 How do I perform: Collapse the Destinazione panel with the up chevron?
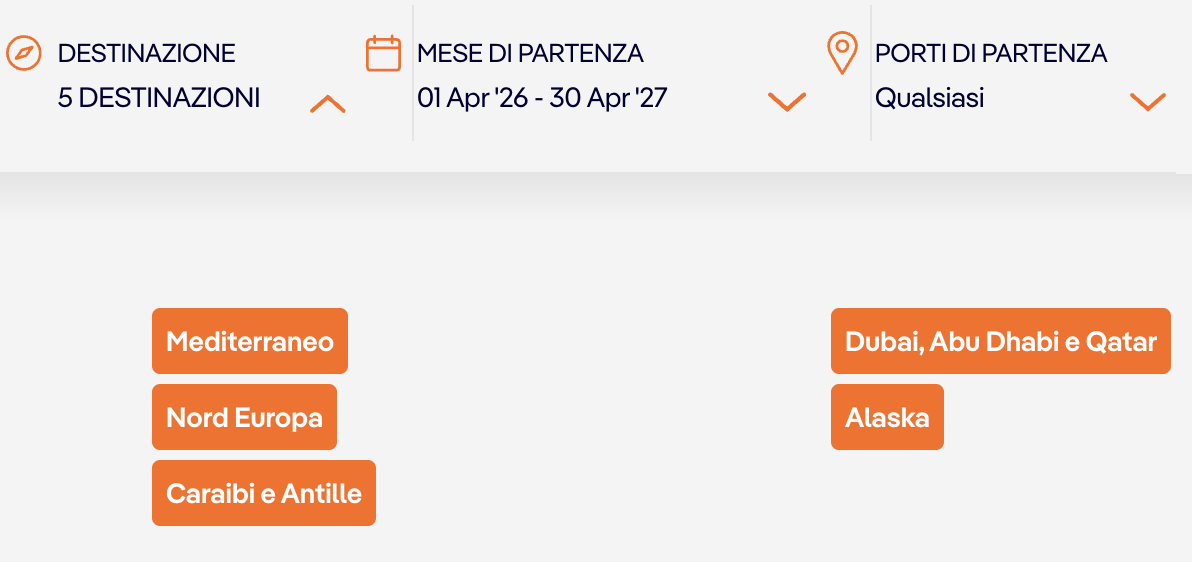coord(328,103)
